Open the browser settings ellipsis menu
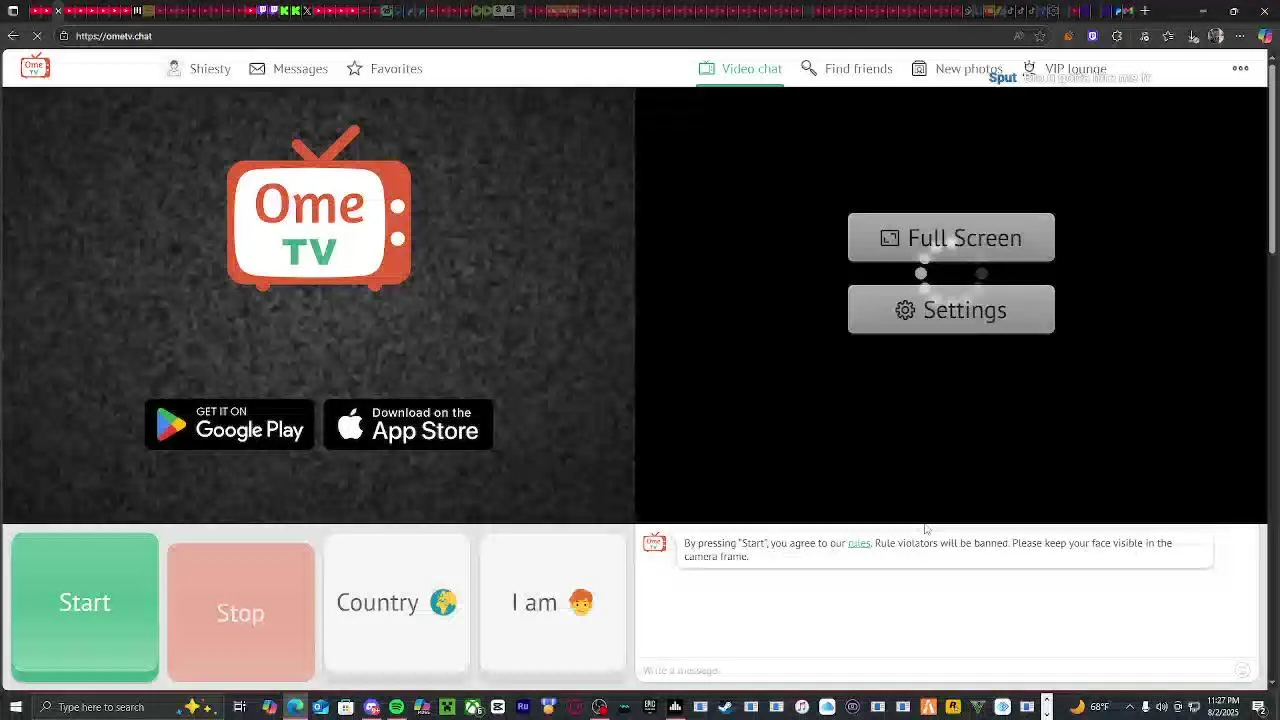 (x=1240, y=36)
